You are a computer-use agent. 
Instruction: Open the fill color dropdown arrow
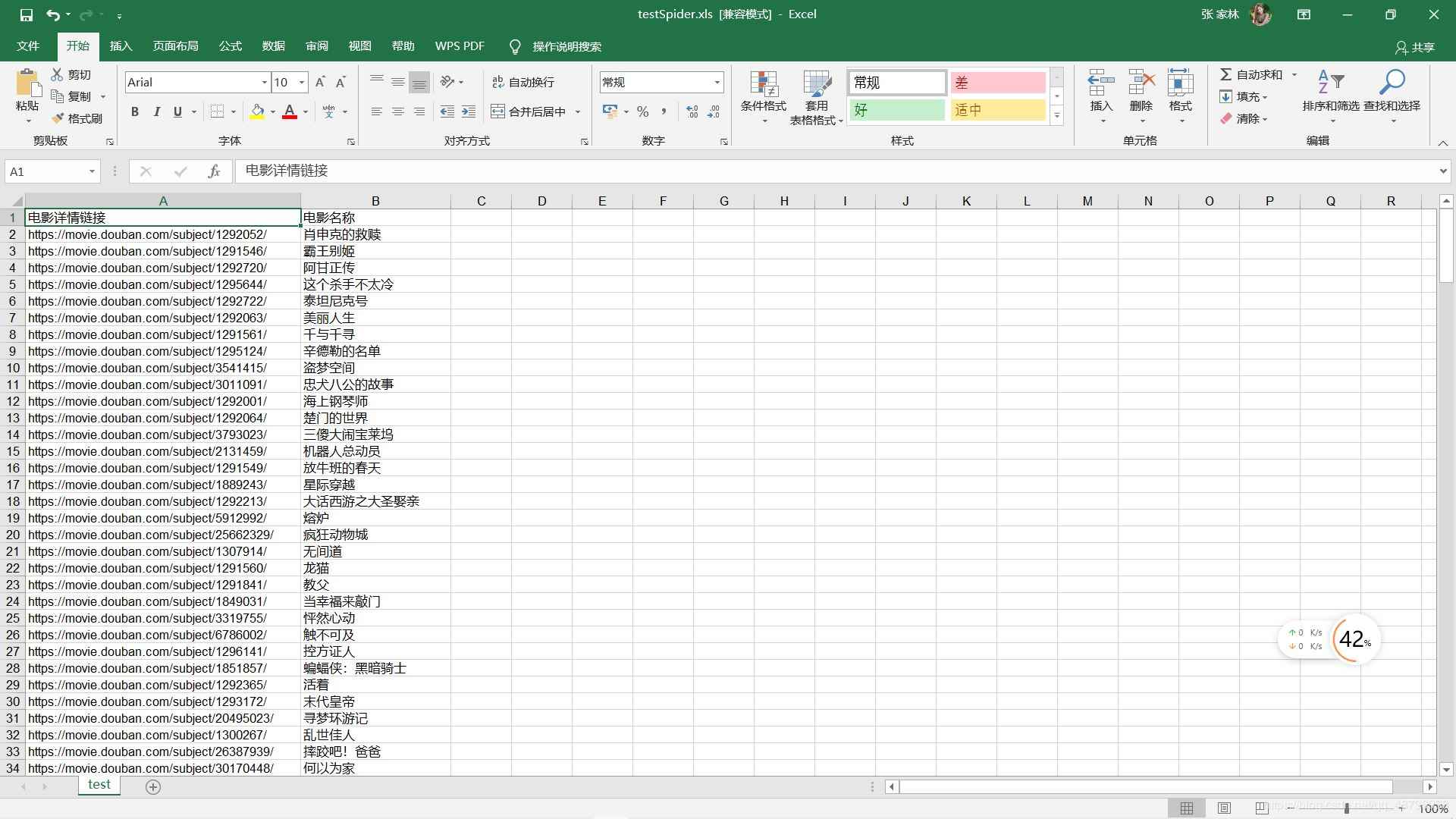272,111
